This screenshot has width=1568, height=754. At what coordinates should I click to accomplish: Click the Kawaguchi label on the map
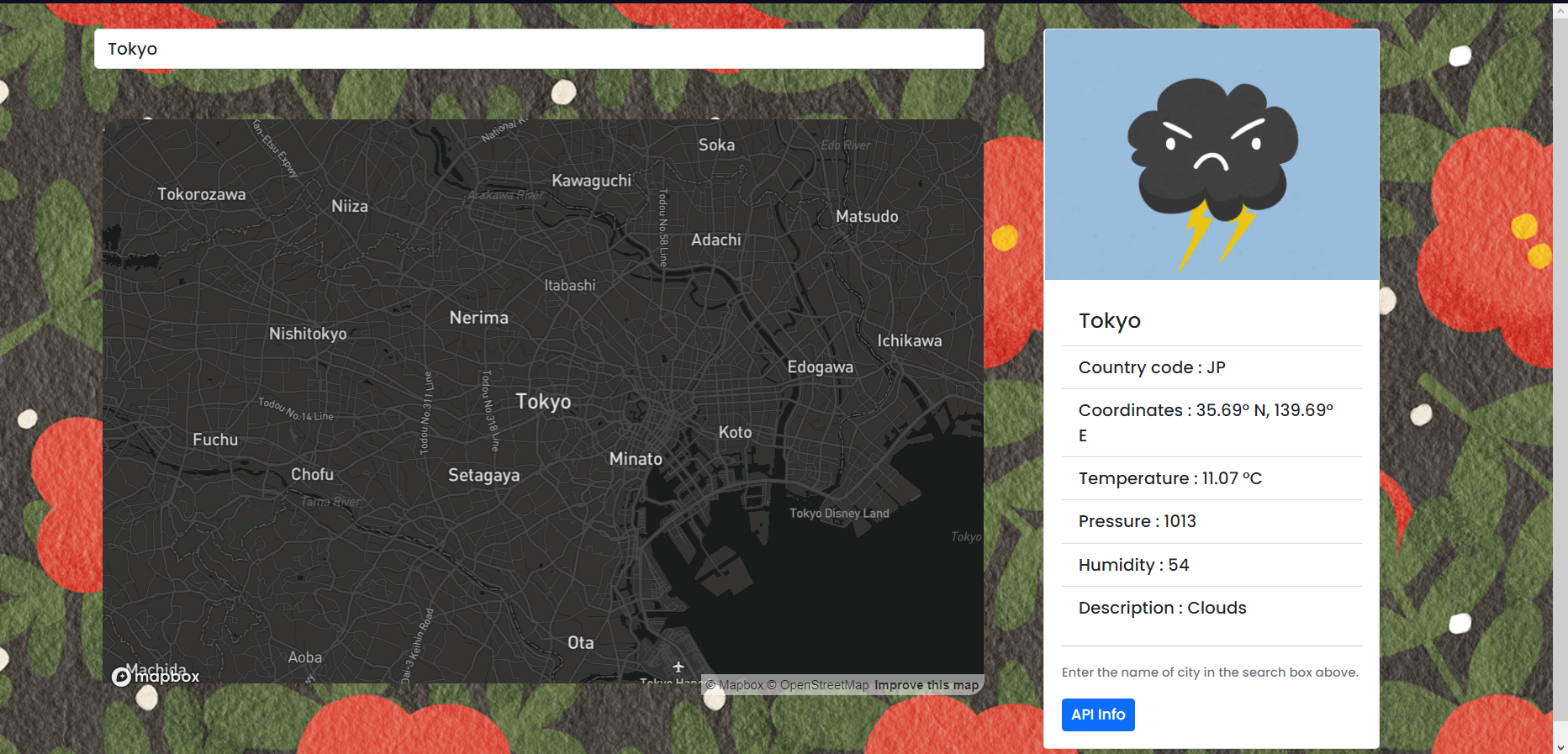[x=591, y=181]
